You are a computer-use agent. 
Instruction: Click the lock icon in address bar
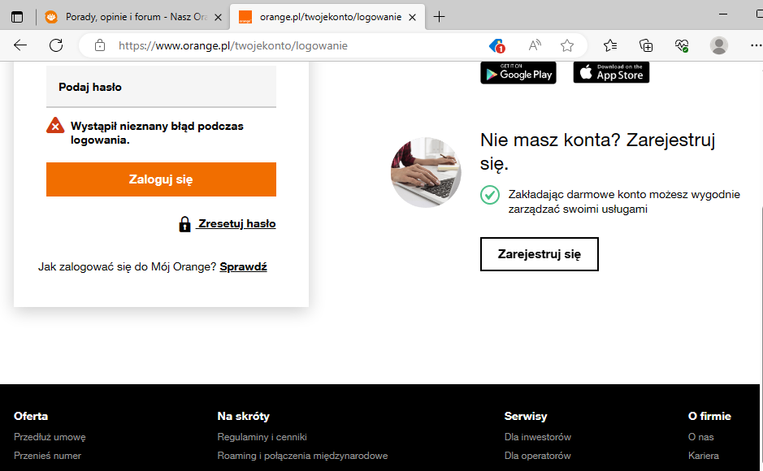point(99,45)
